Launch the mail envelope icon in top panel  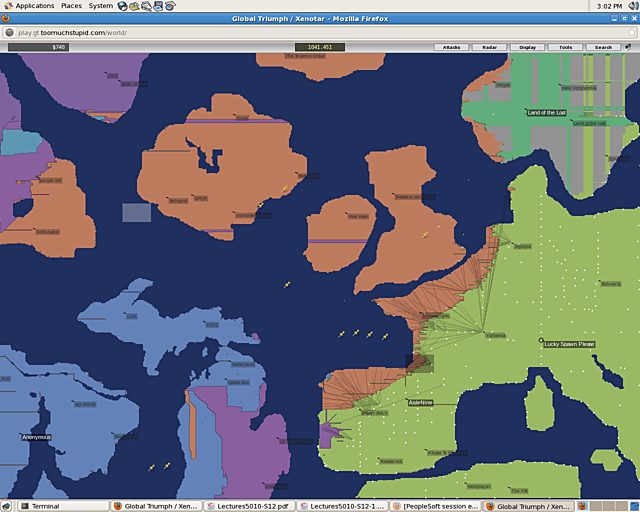(134, 6)
